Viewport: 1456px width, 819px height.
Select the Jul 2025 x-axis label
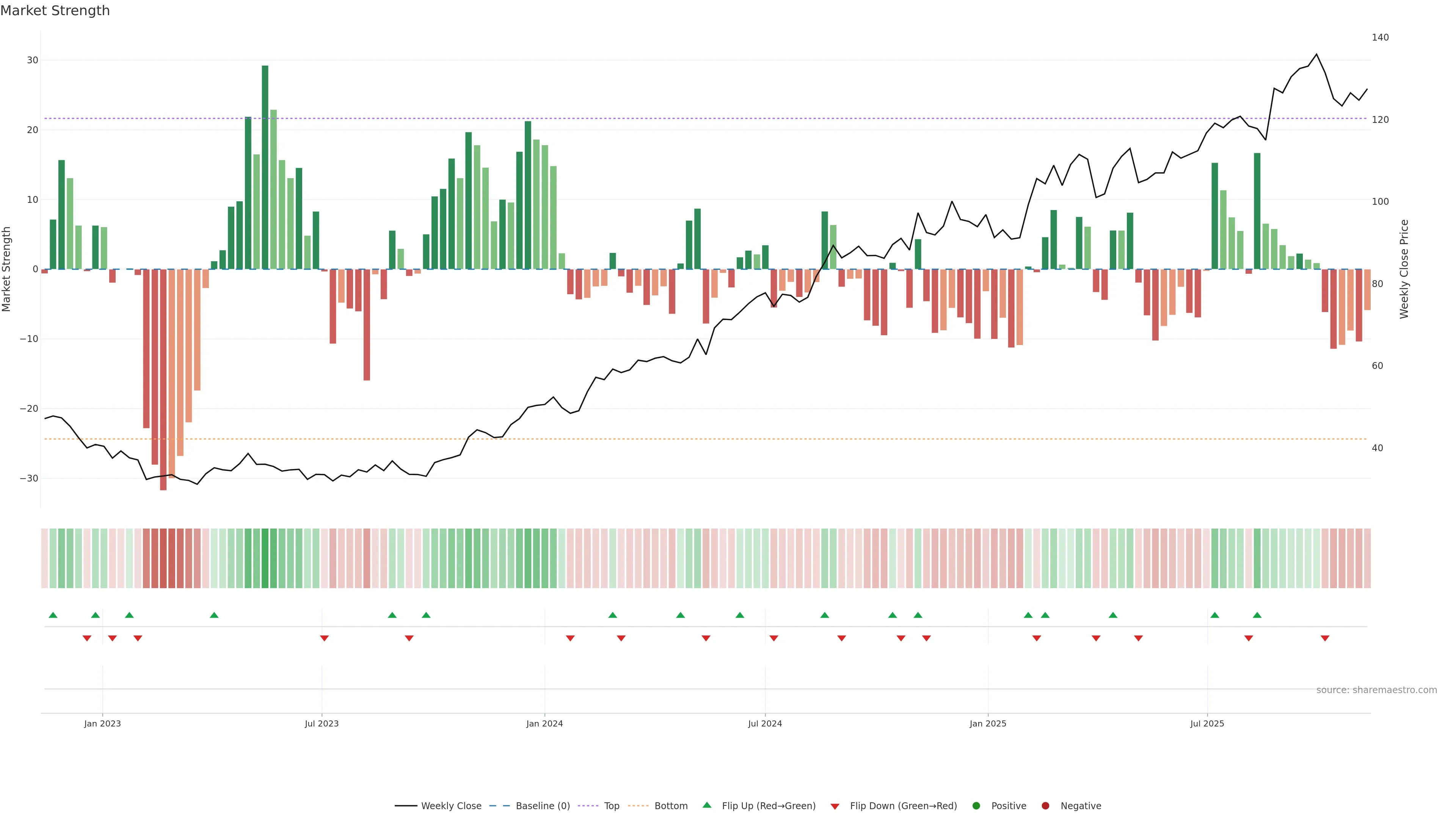click(x=1207, y=723)
